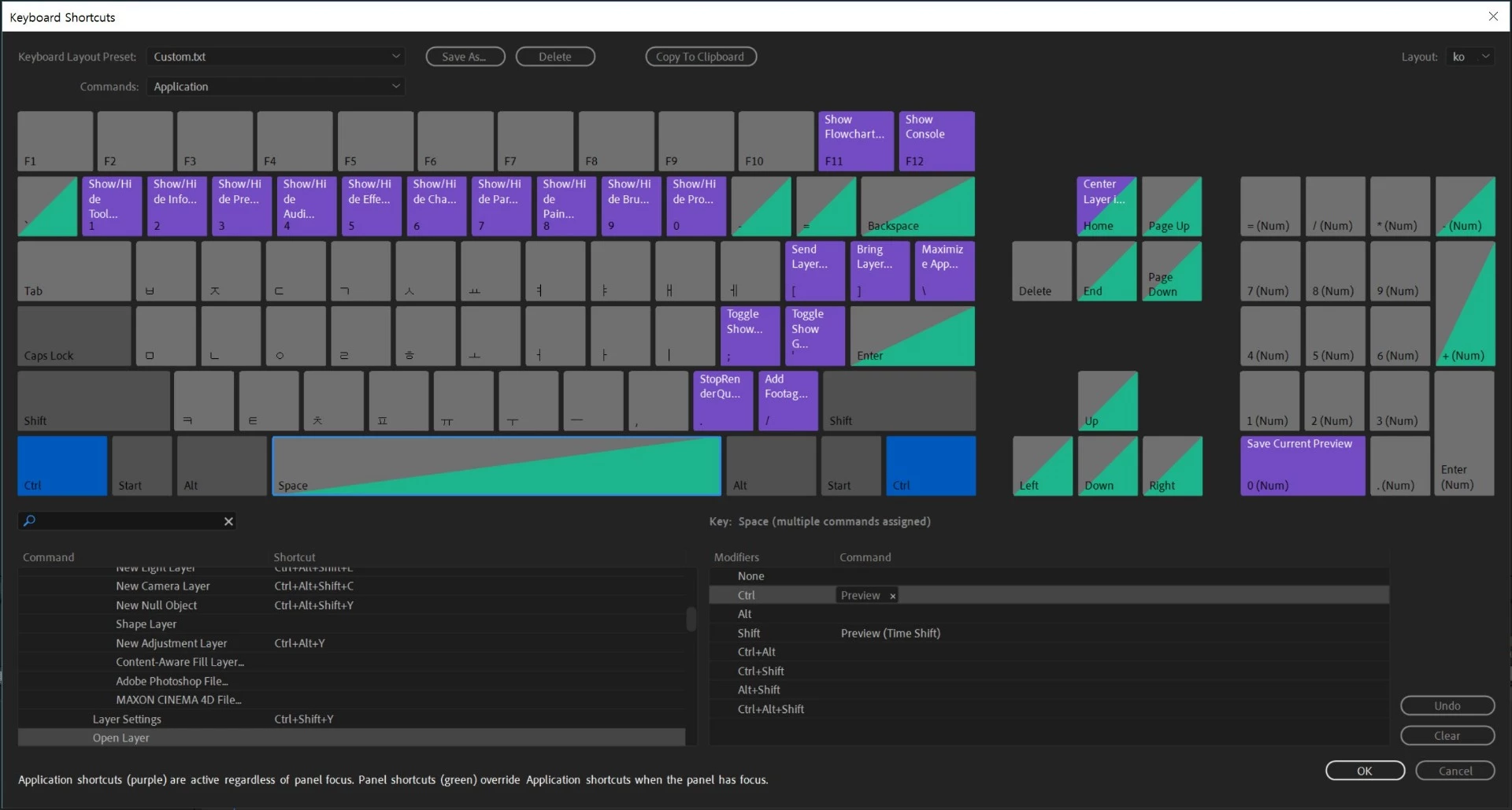Click the Save As... button

pyautogui.click(x=465, y=57)
